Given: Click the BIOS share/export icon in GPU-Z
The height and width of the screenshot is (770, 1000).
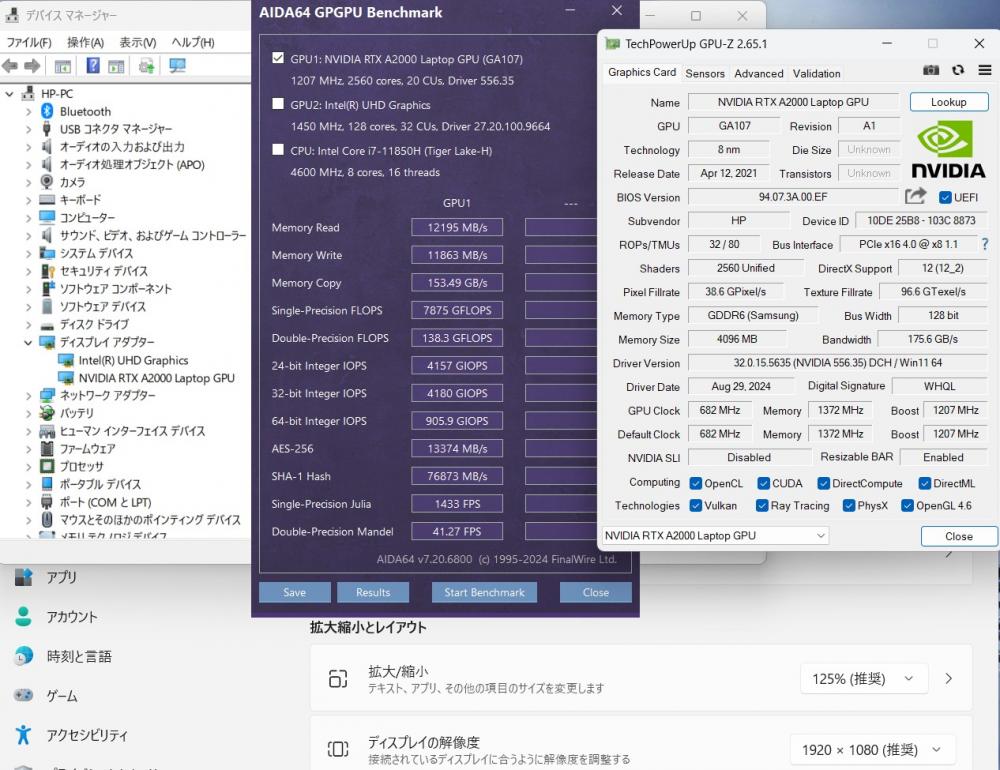Looking at the screenshot, I should [x=915, y=196].
